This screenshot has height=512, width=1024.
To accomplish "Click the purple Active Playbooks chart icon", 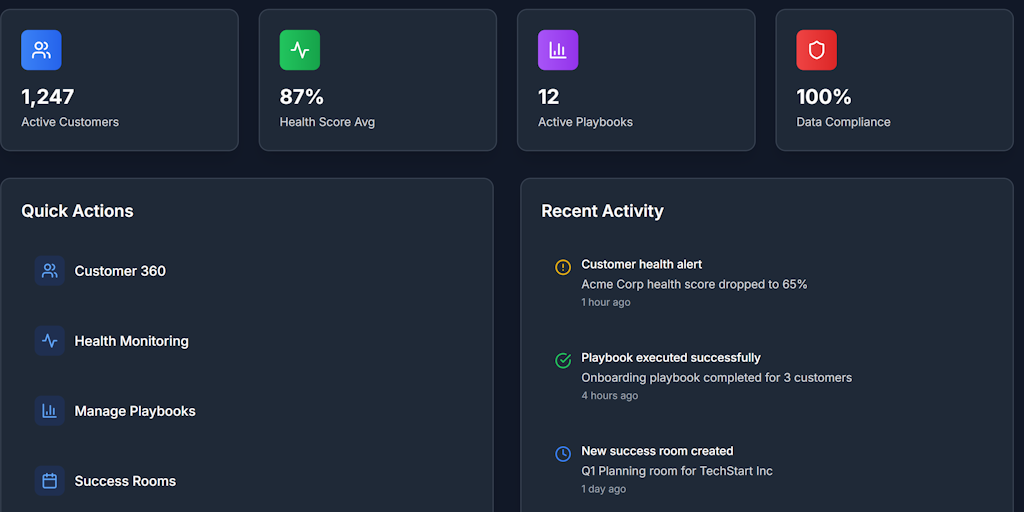I will (558, 50).
